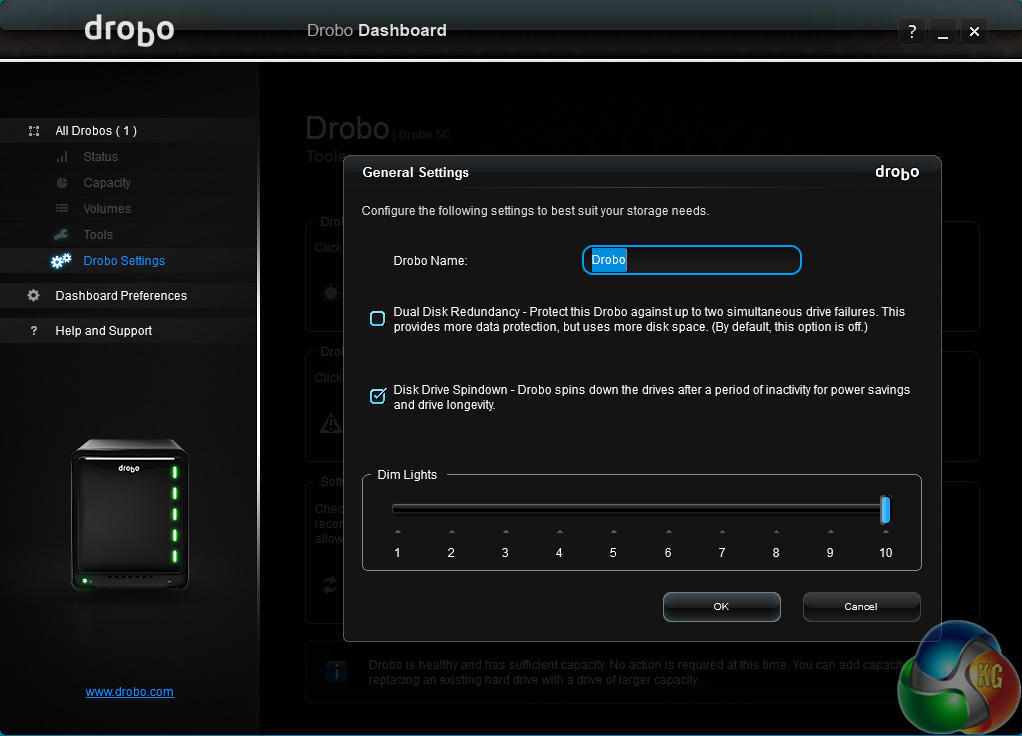
Task: Click the Capacity pie chart icon
Action: coord(62,183)
